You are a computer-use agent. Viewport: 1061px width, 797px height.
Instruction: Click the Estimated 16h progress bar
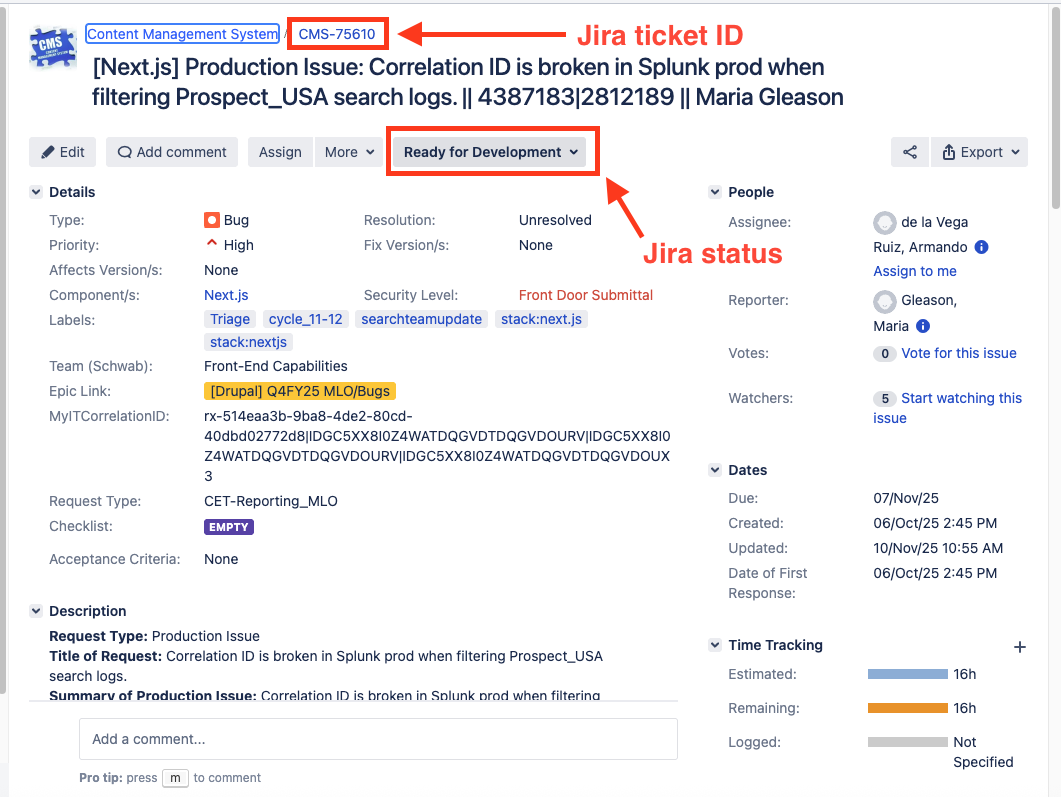coord(906,673)
